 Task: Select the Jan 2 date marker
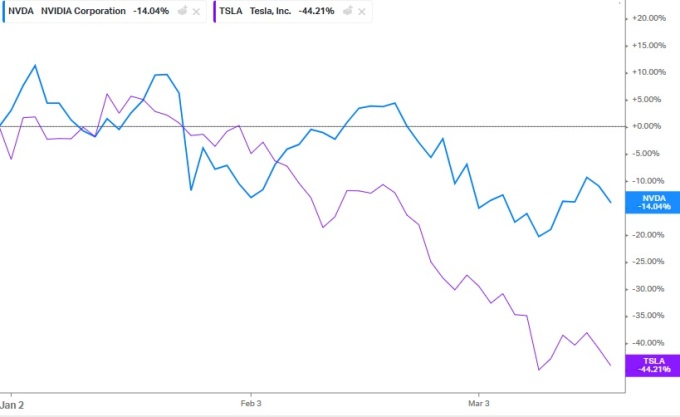click(x=12, y=405)
